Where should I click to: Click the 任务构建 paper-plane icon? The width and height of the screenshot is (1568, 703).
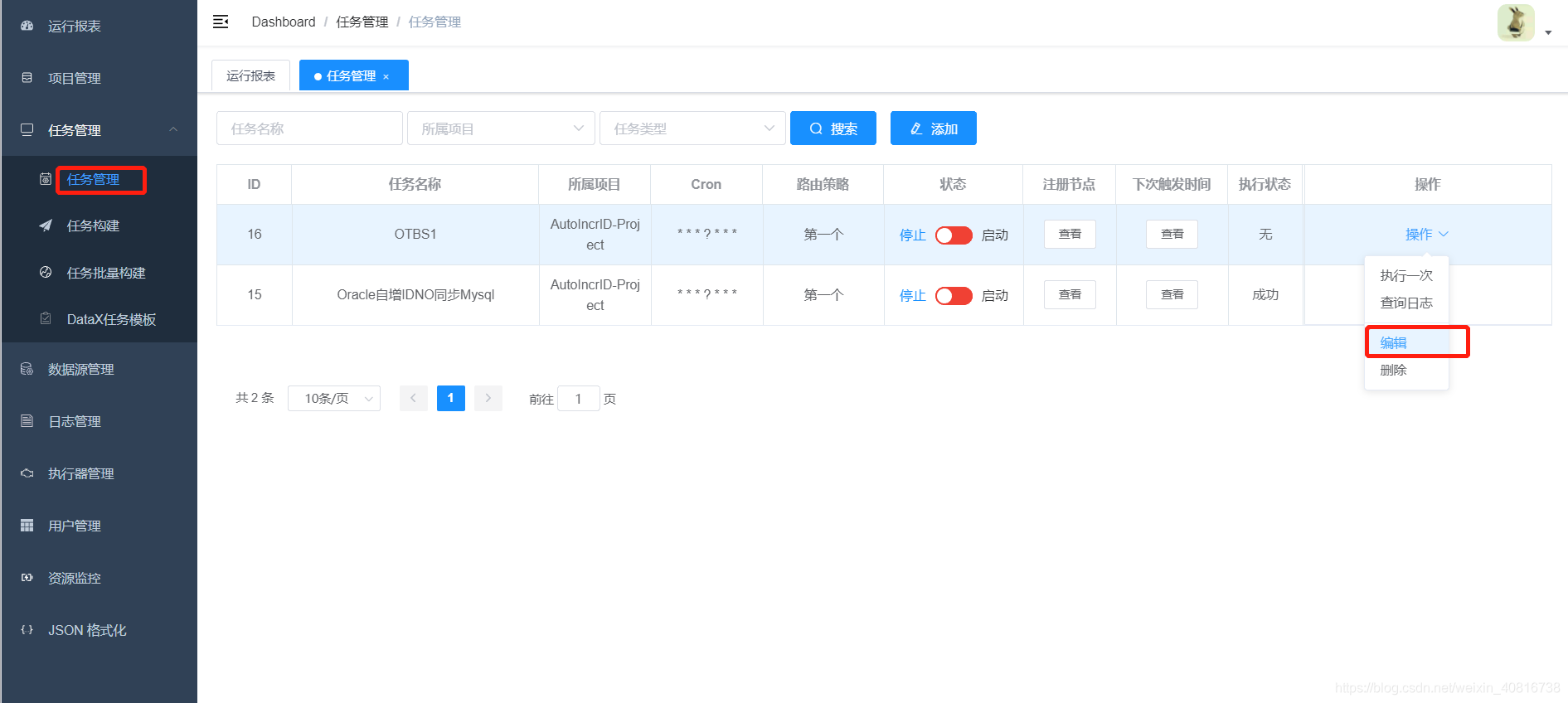coord(46,225)
